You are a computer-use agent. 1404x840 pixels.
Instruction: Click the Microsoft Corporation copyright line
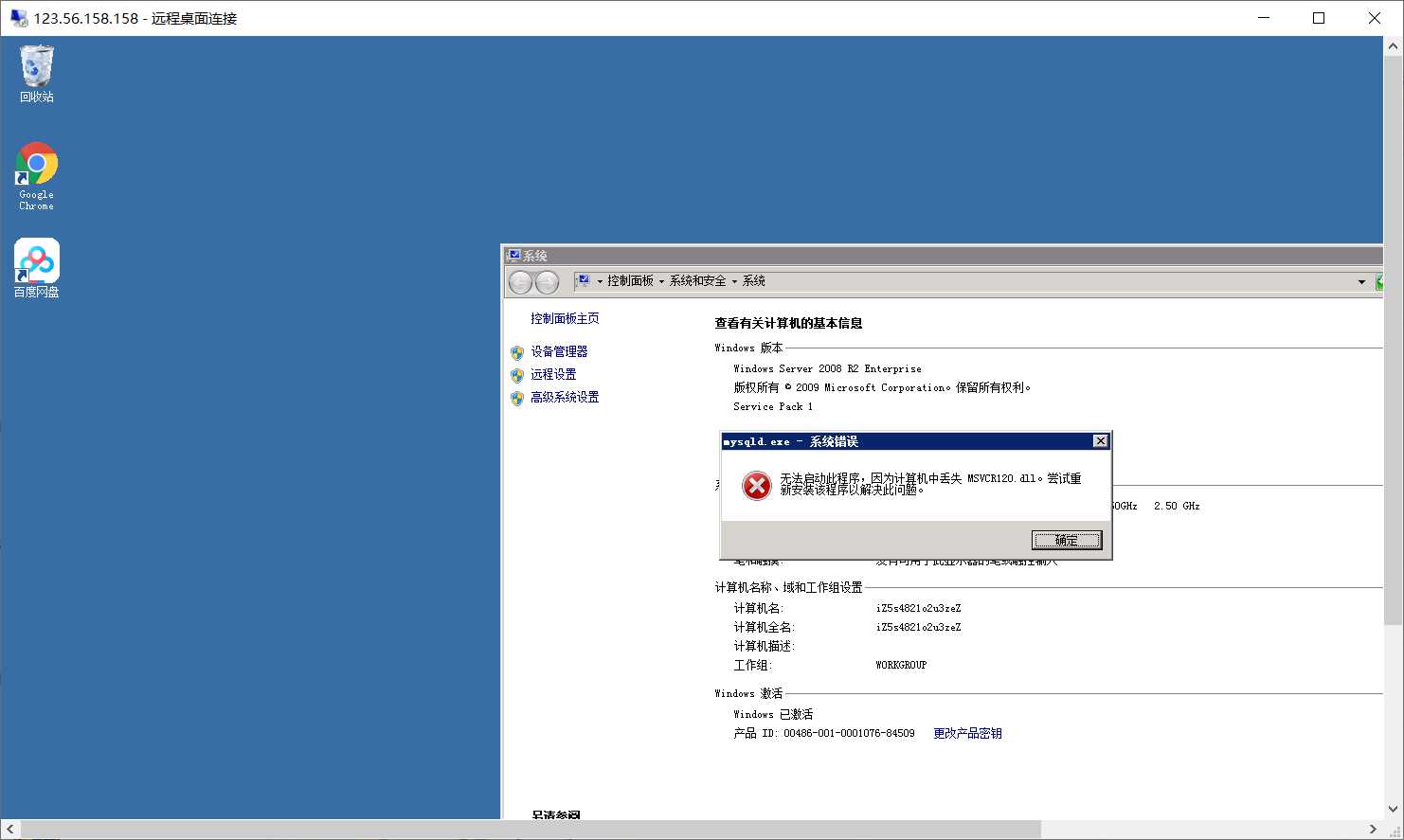[882, 387]
